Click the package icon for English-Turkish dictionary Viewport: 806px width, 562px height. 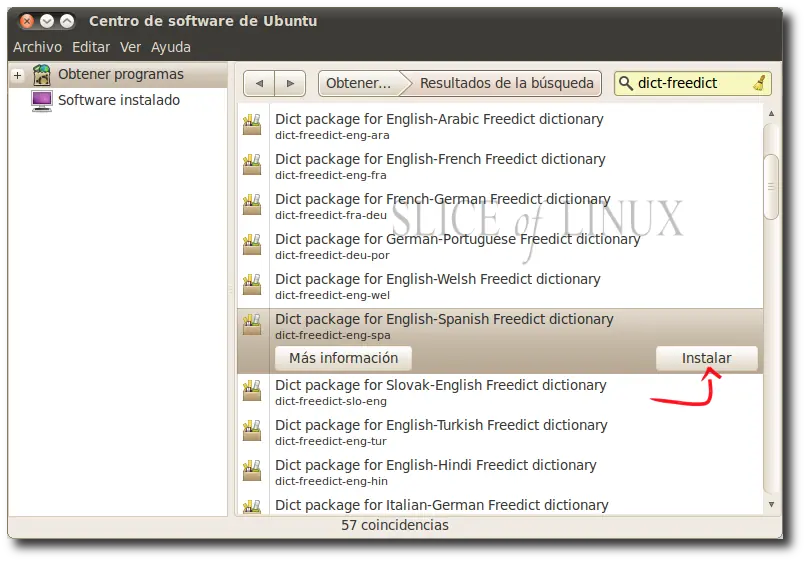252,431
